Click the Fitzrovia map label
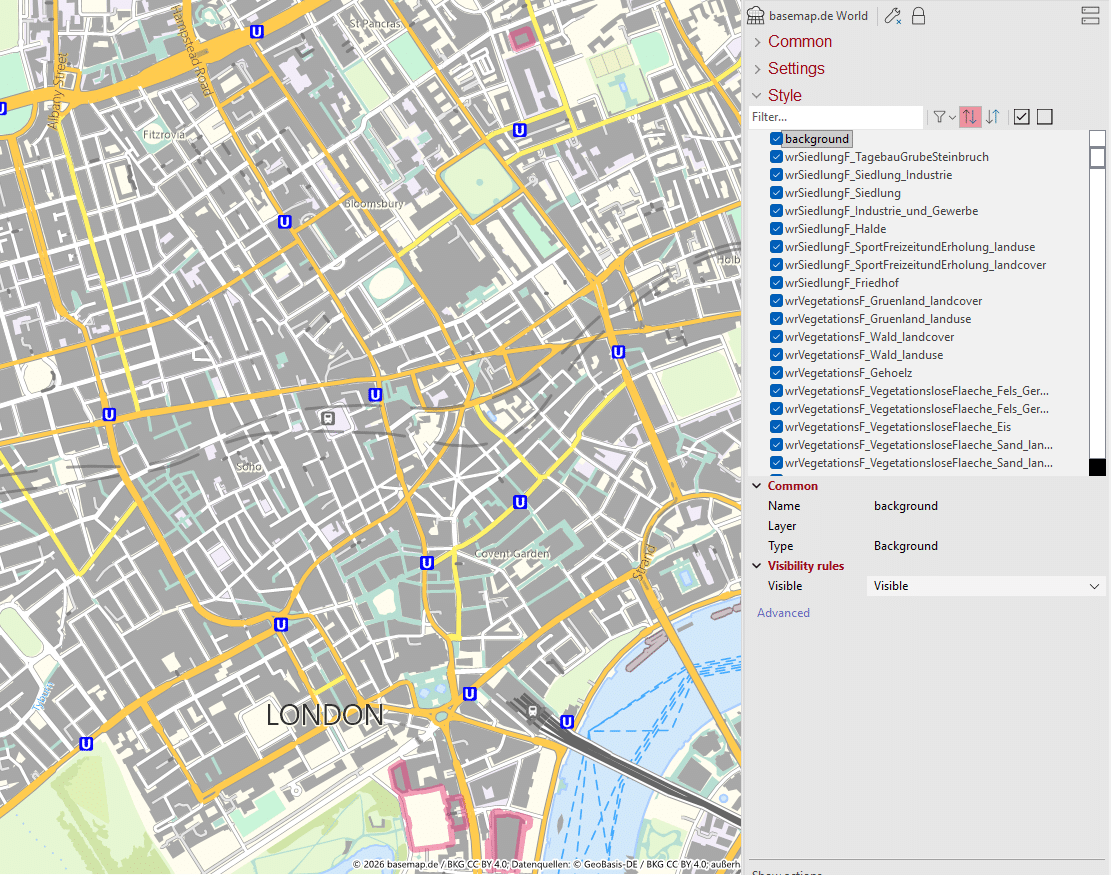The image size is (1111, 875). 164,135
